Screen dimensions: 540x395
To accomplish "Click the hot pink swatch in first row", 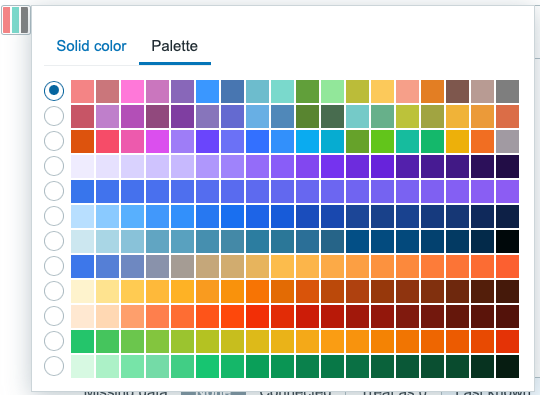I will point(132,91).
